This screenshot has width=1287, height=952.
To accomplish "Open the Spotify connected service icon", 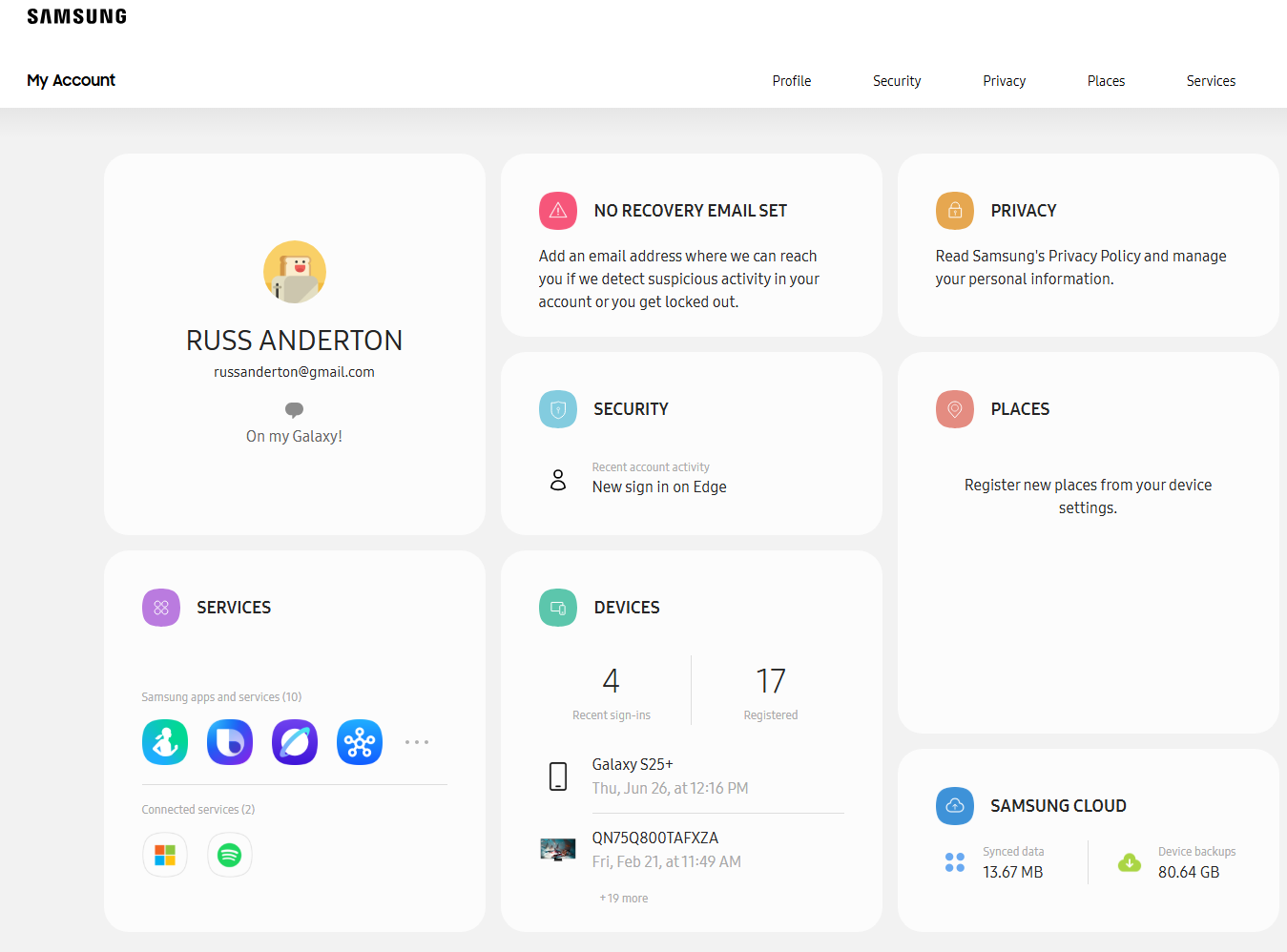I will click(x=230, y=855).
